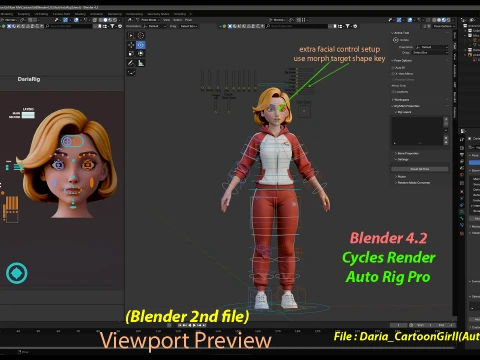Select the orange eye control on picker face
480x360 pixels.
pyautogui.click(x=88, y=164)
